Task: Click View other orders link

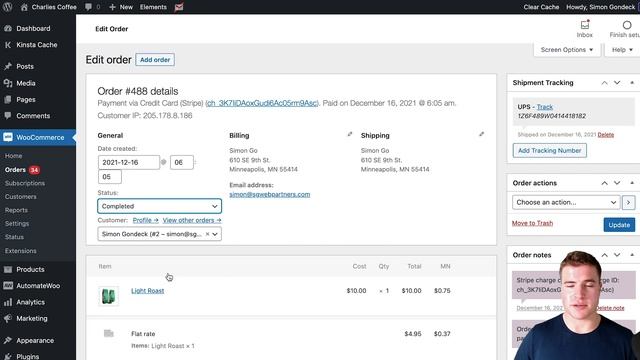Action: 192,220
